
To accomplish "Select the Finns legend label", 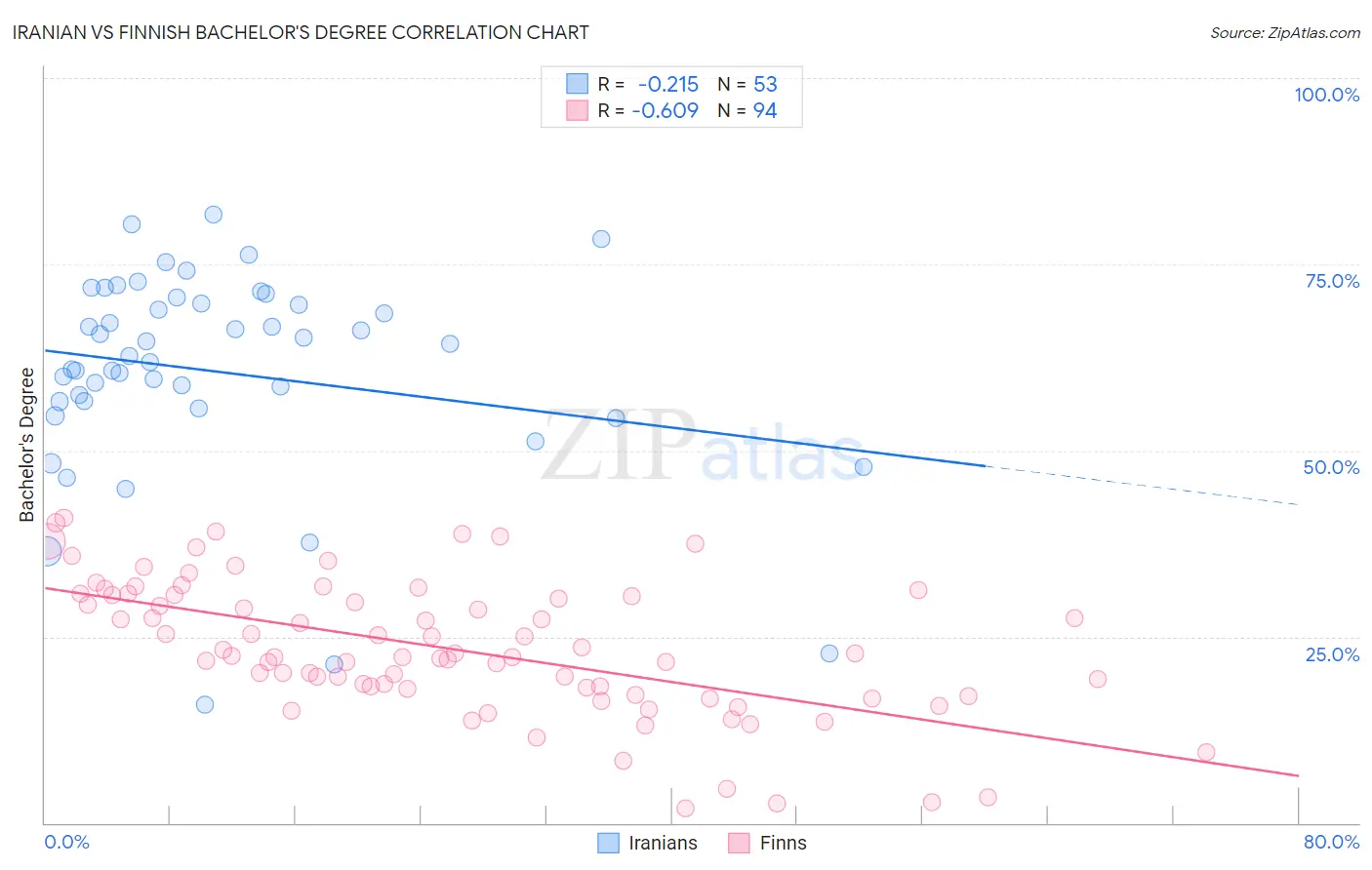I will [x=784, y=843].
